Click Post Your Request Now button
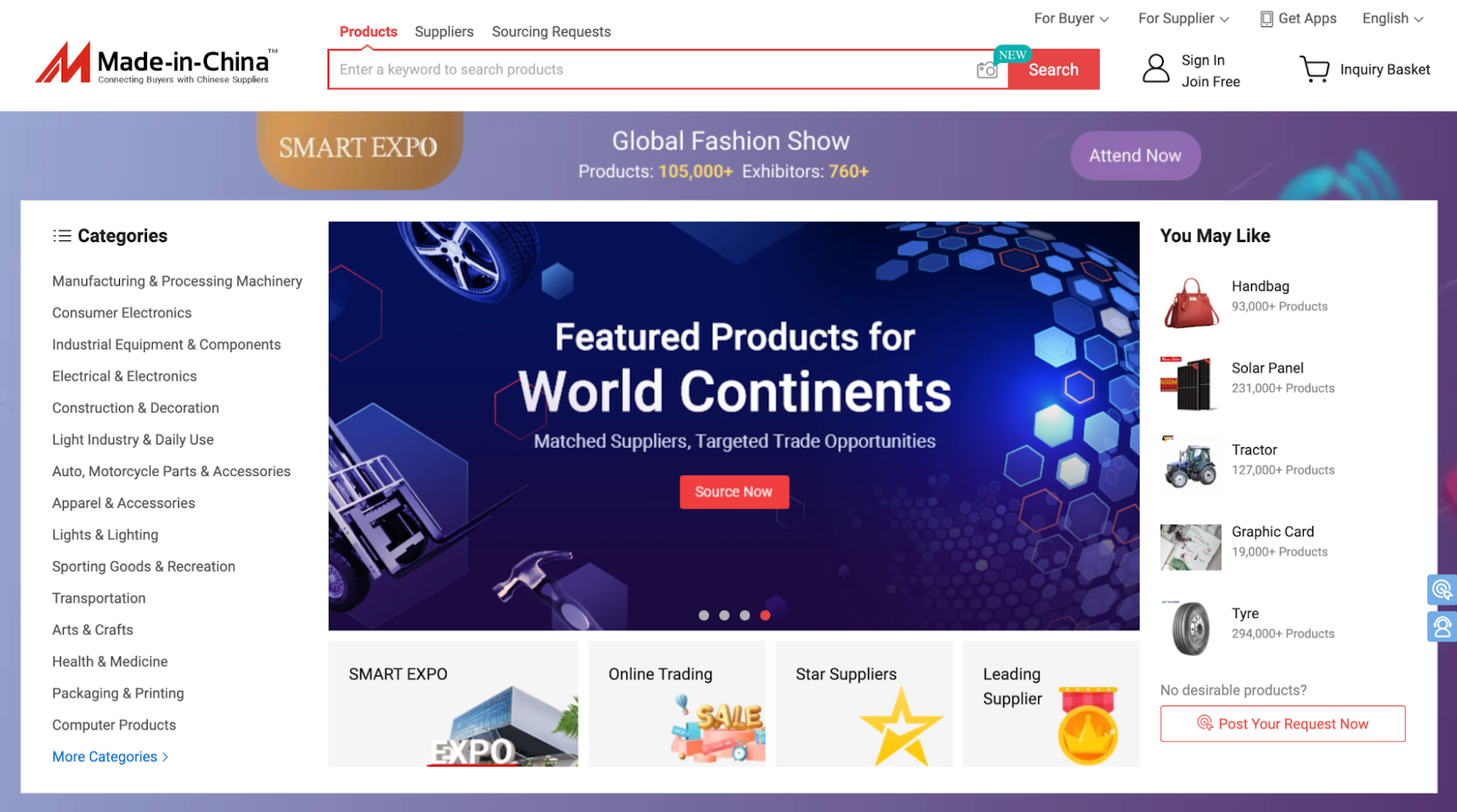The height and width of the screenshot is (812, 1457). (1282, 723)
